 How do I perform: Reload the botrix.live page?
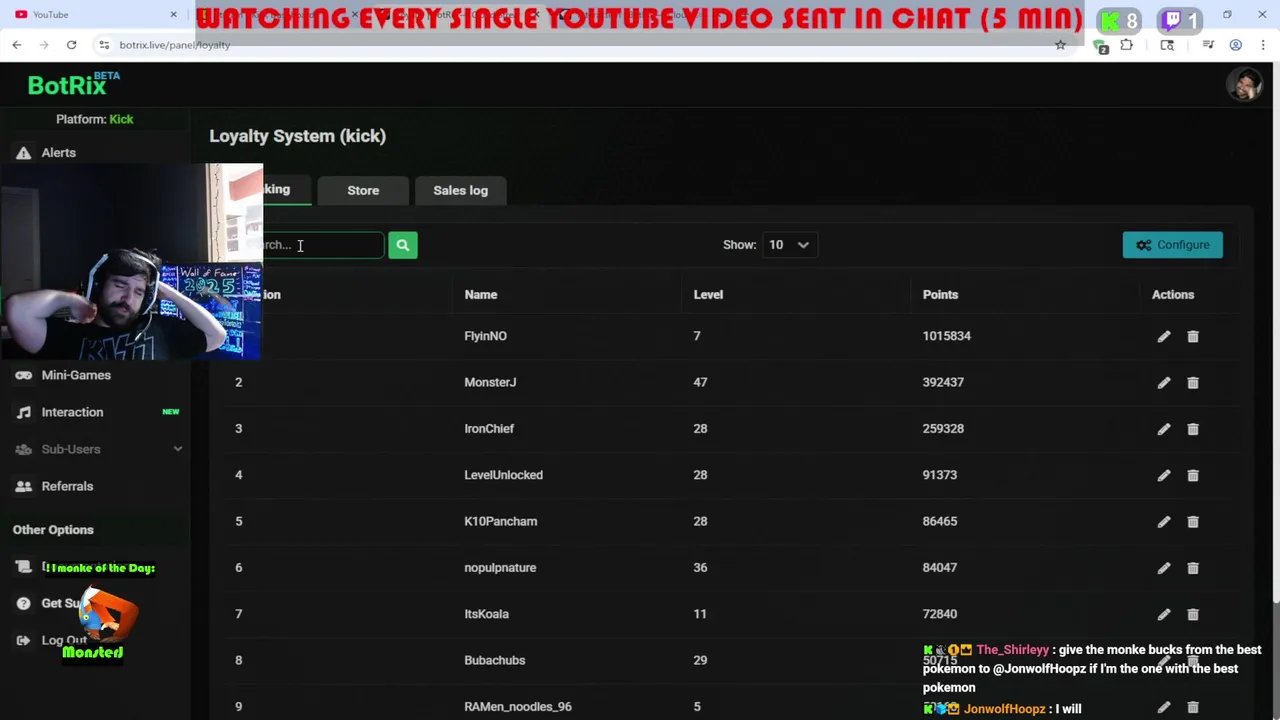[x=71, y=45]
